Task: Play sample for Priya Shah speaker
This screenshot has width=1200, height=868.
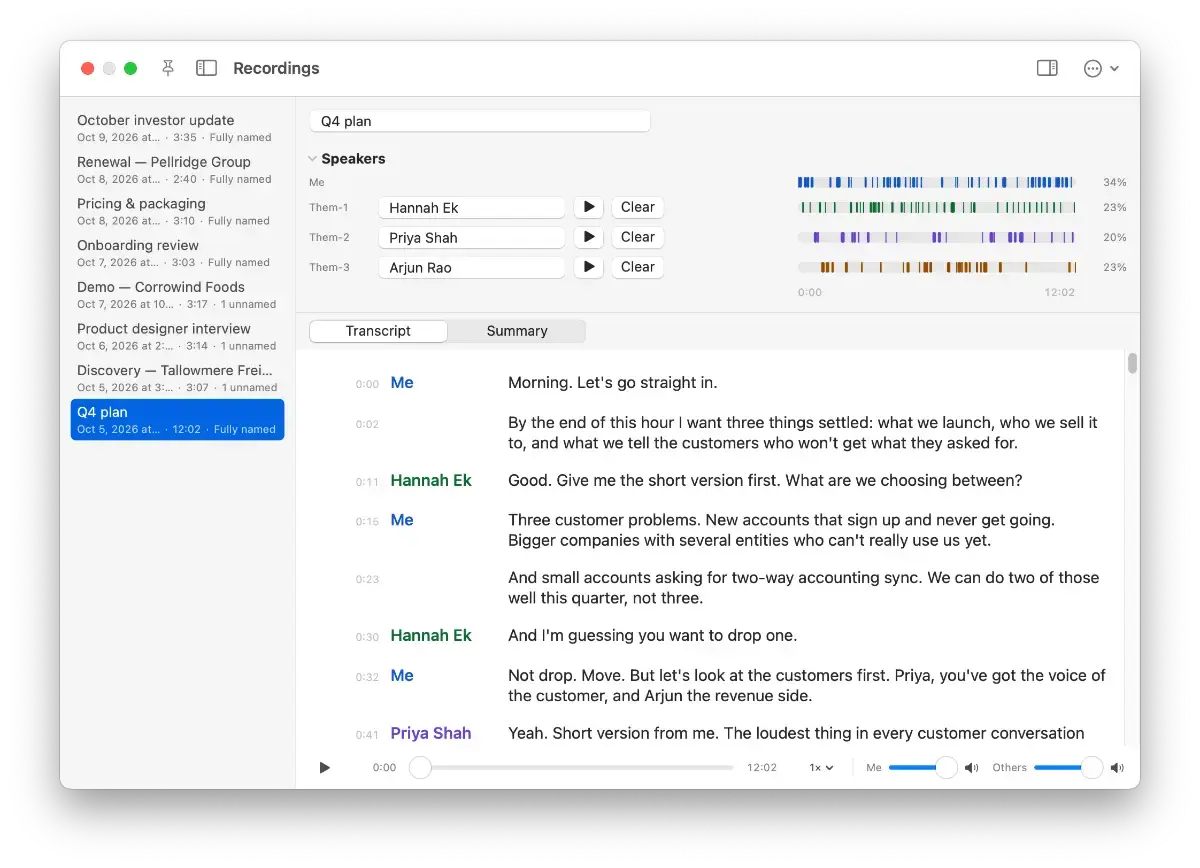Action: (x=589, y=237)
